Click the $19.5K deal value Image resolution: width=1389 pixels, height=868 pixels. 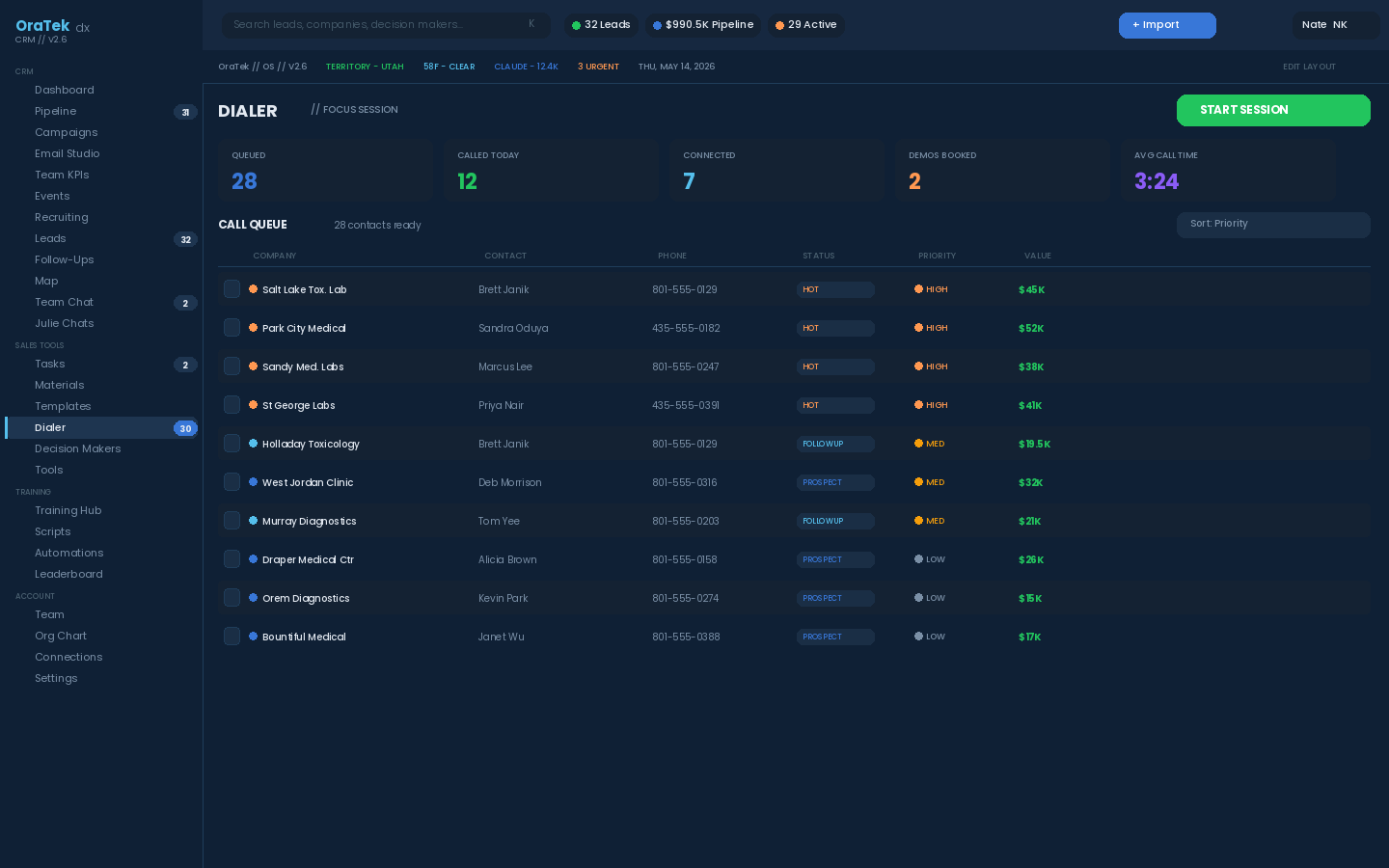[1034, 444]
